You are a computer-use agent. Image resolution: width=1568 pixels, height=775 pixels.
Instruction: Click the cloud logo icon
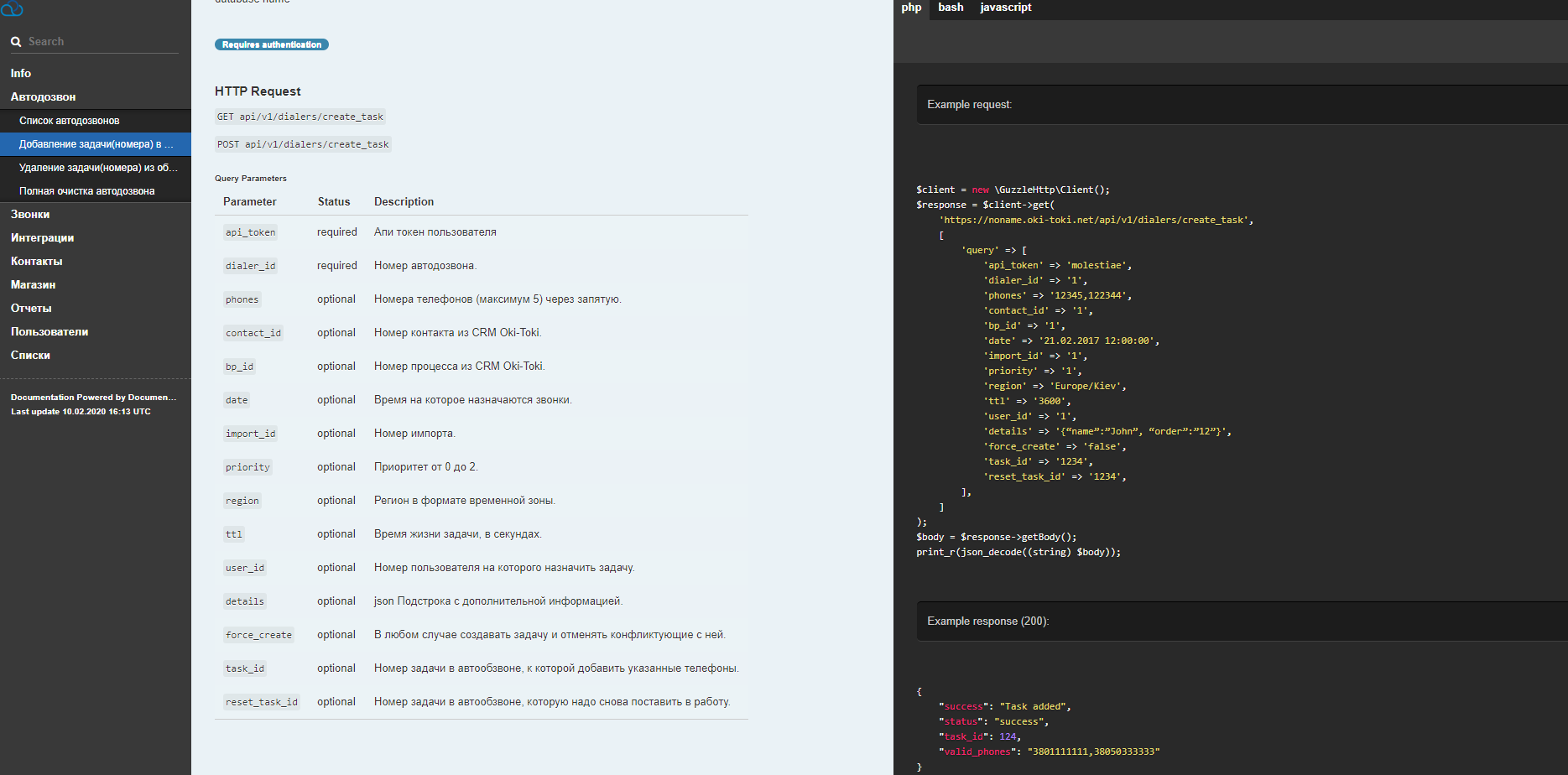coord(12,8)
